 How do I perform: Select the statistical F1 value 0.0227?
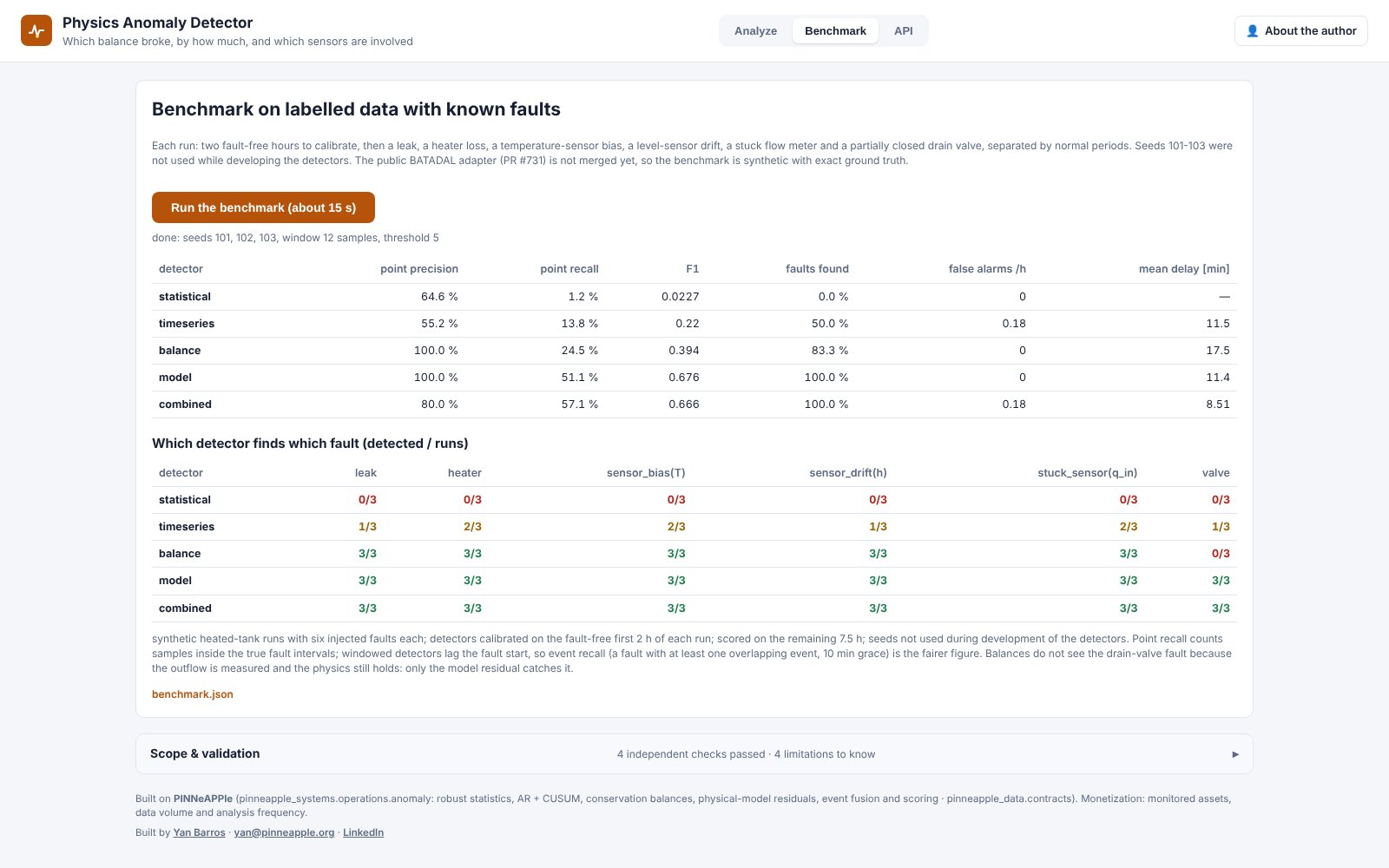pyautogui.click(x=680, y=297)
